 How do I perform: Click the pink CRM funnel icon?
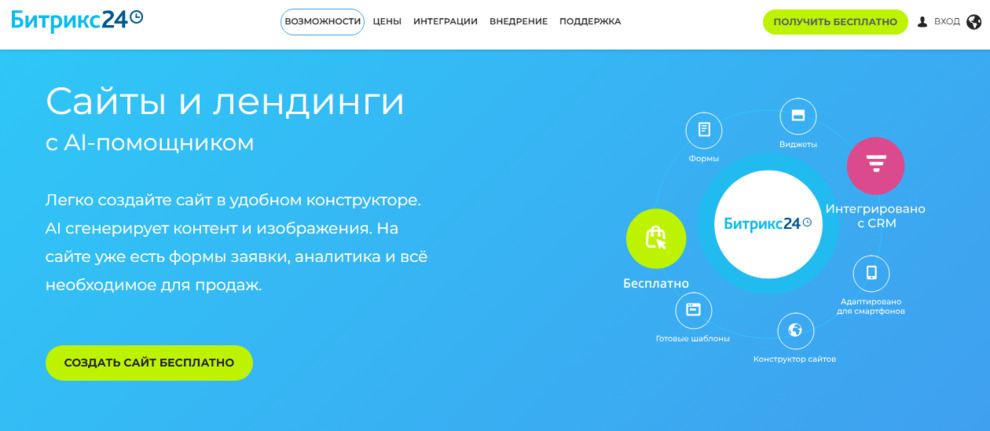pyautogui.click(x=875, y=166)
